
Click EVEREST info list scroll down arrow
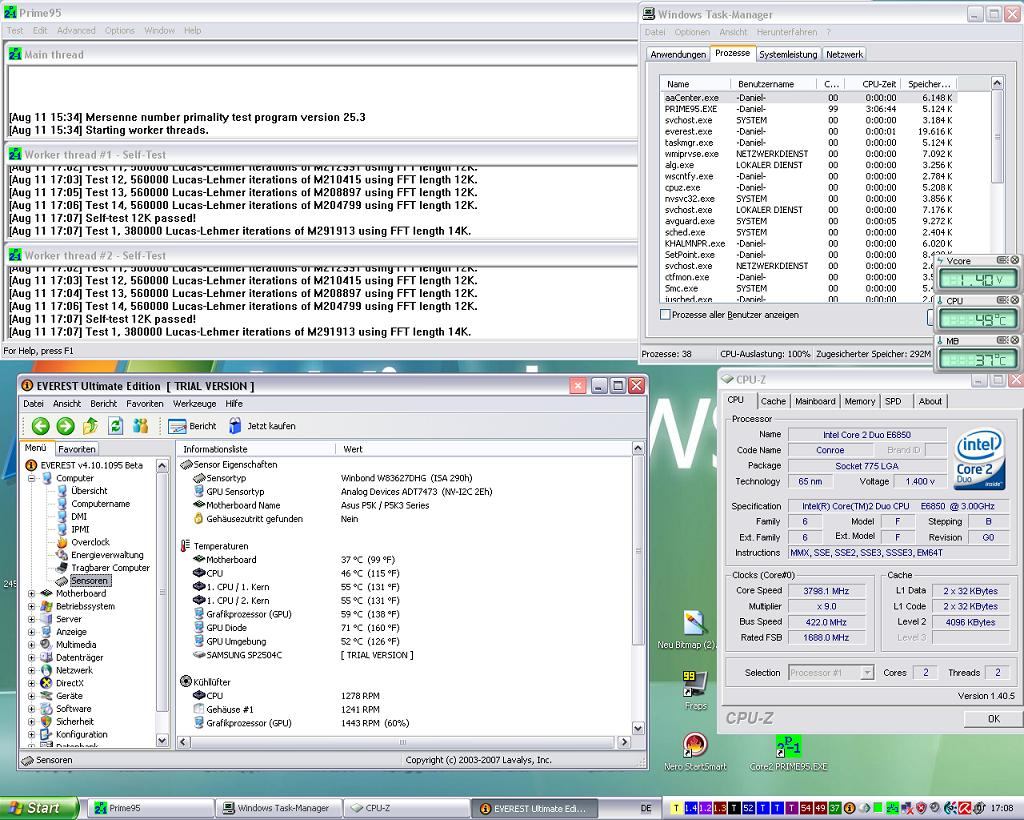638,728
